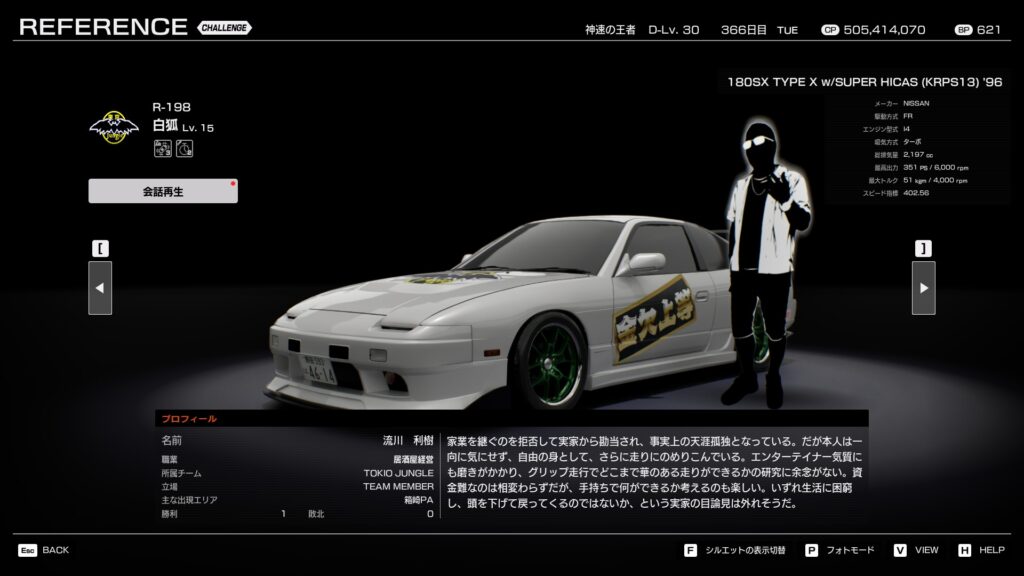Click the TOKIO JUNGLE bat team emblem
The height and width of the screenshot is (576, 1024).
113,126
